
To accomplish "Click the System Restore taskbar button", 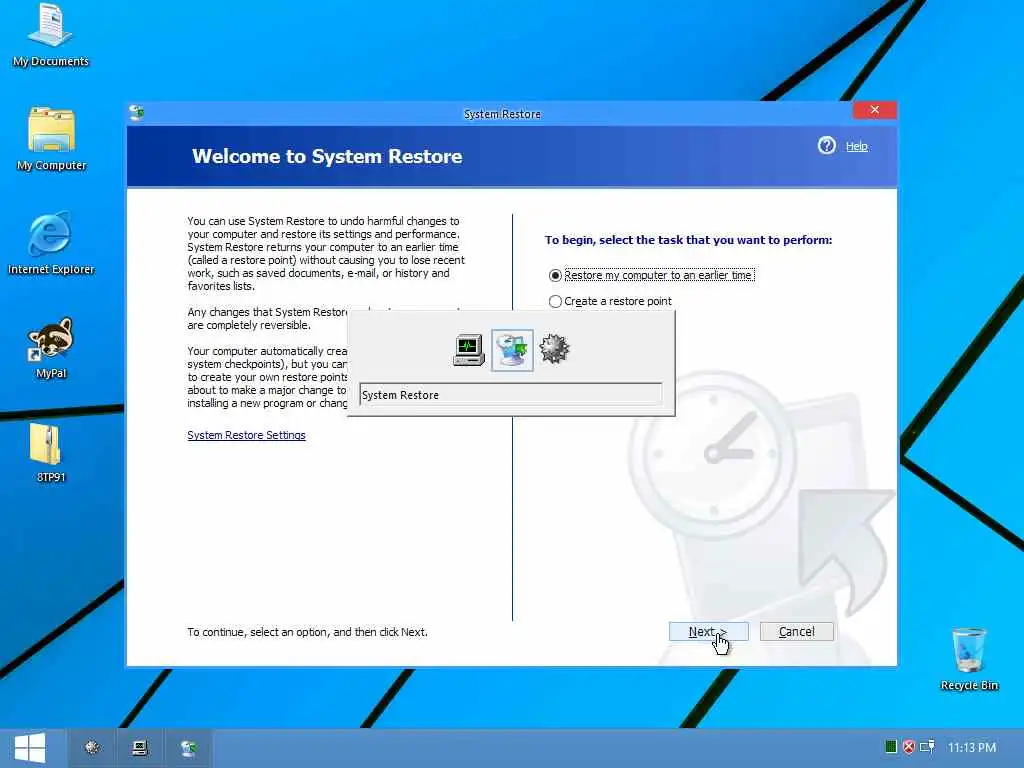I will pos(188,748).
